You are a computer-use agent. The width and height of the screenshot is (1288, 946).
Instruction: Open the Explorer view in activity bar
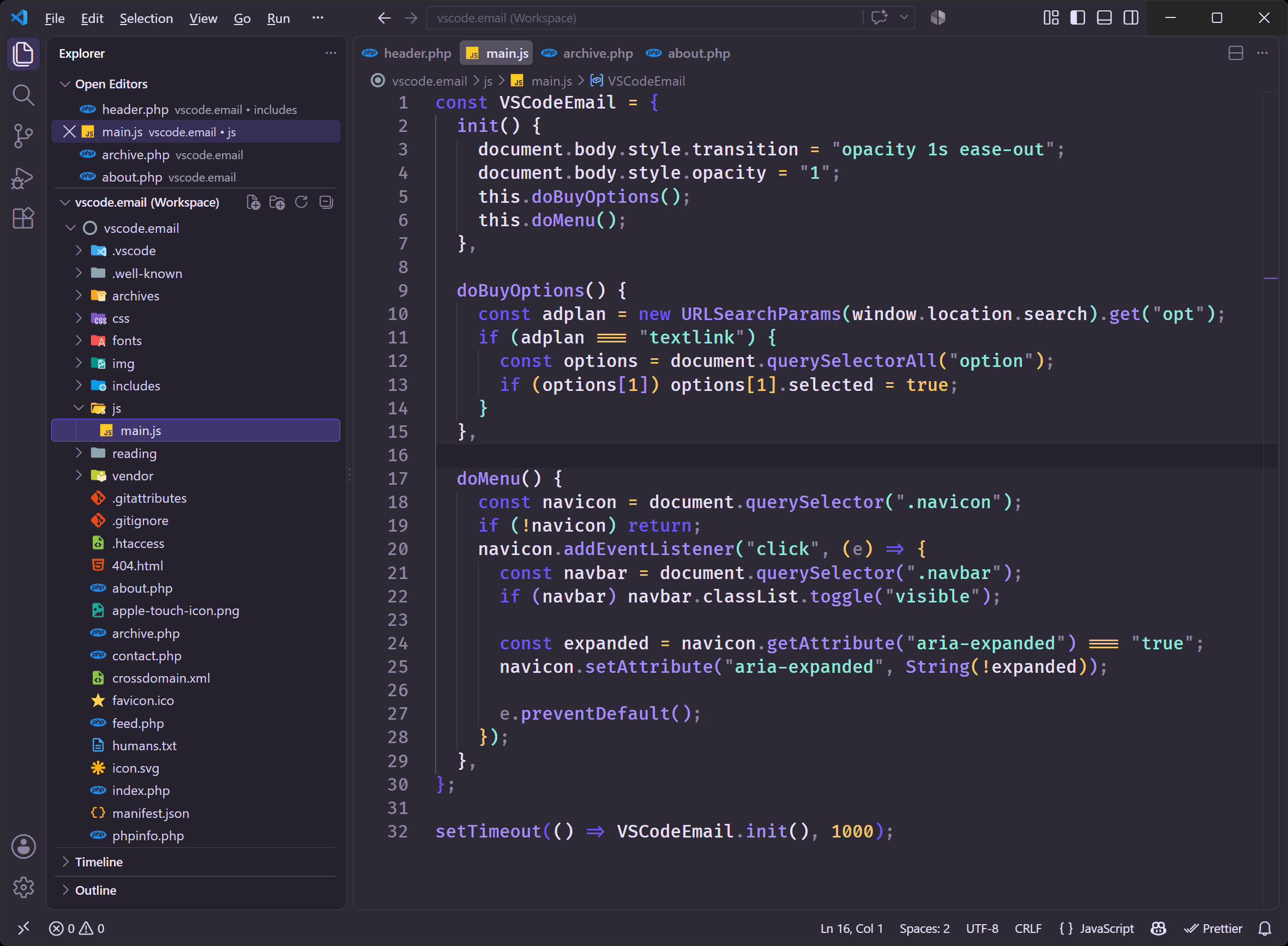23,54
